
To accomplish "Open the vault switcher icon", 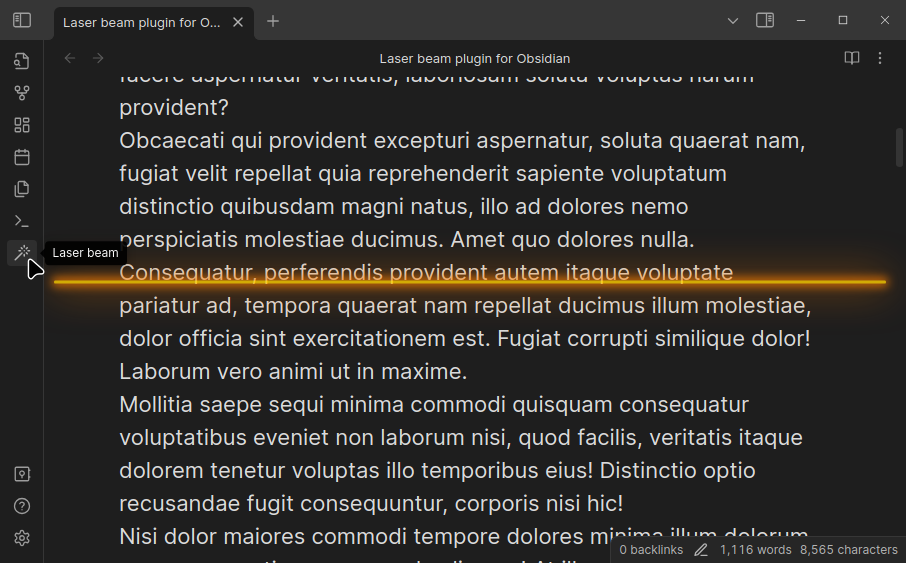I will point(22,474).
